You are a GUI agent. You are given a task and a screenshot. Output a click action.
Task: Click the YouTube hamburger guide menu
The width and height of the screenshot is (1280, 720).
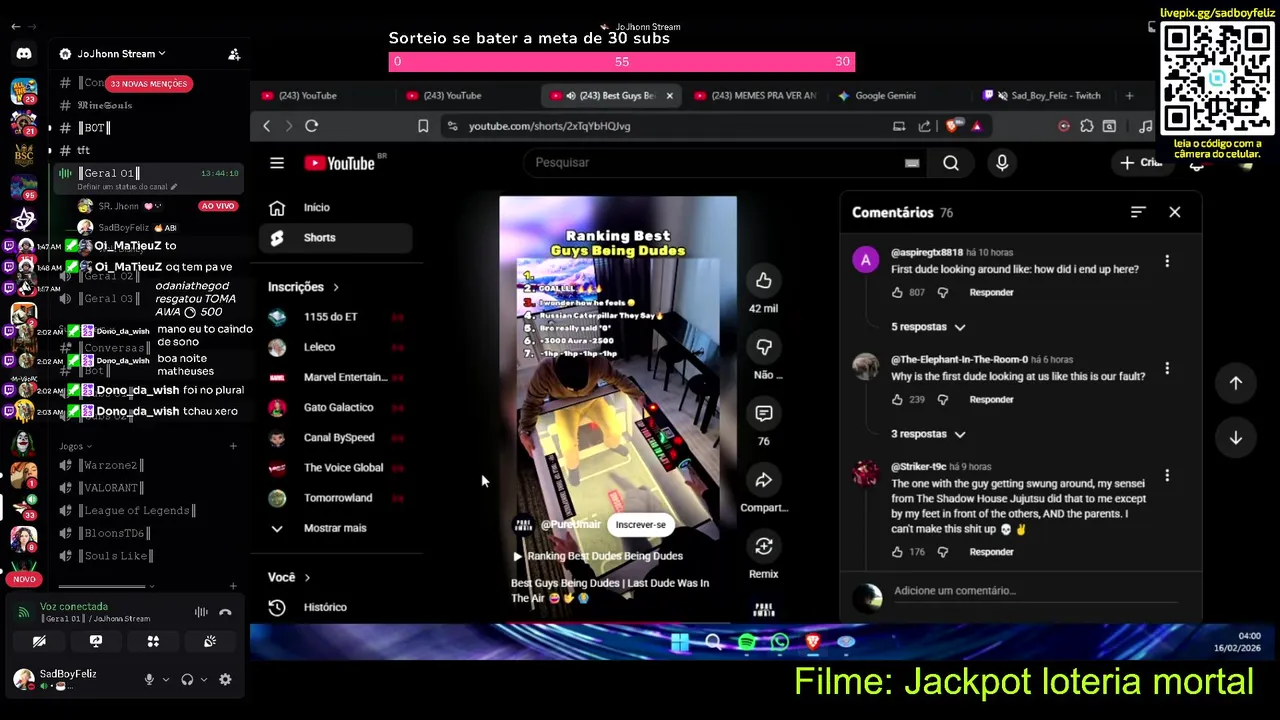277,163
